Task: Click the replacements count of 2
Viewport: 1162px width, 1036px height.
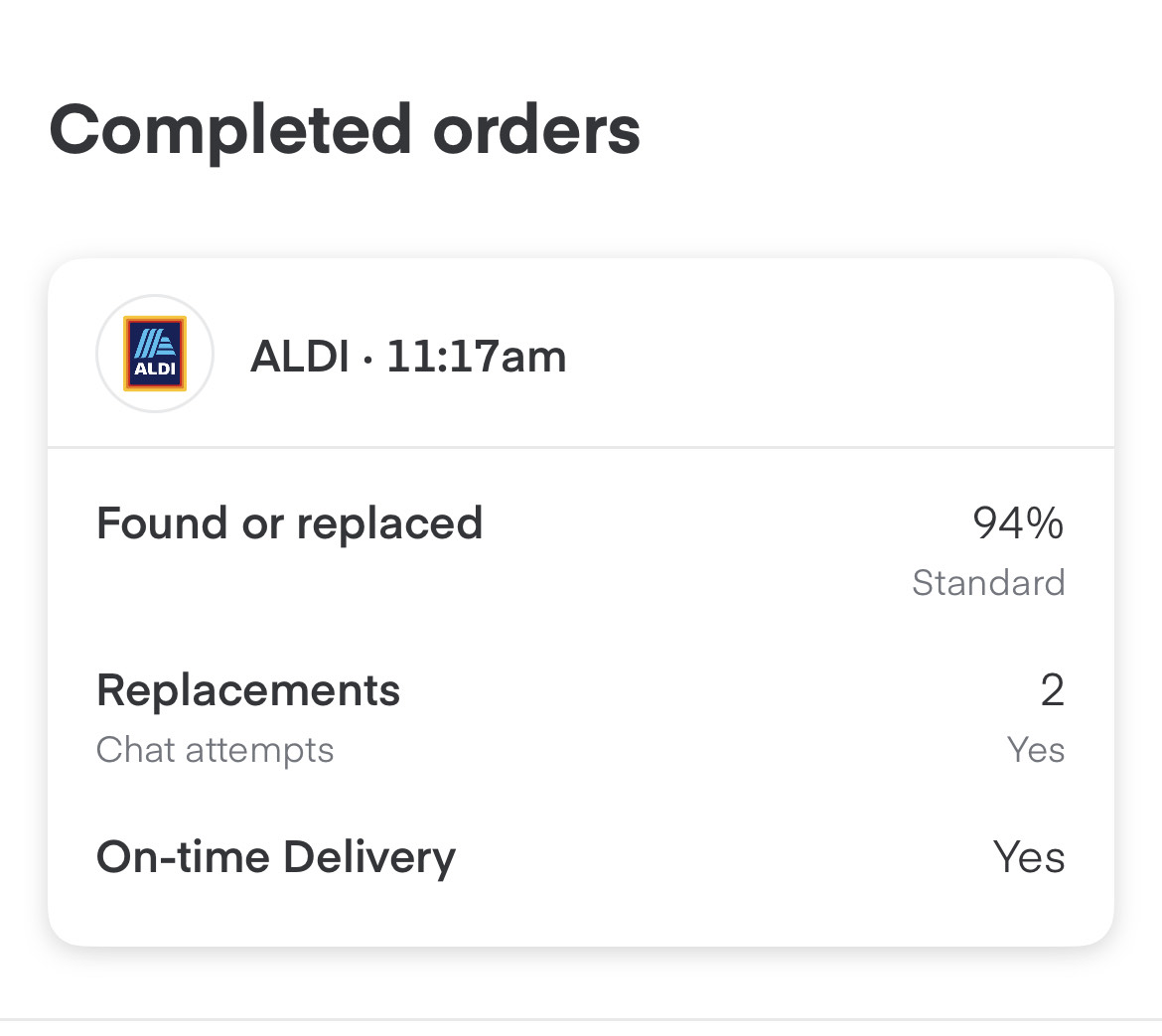Action: point(1053,690)
